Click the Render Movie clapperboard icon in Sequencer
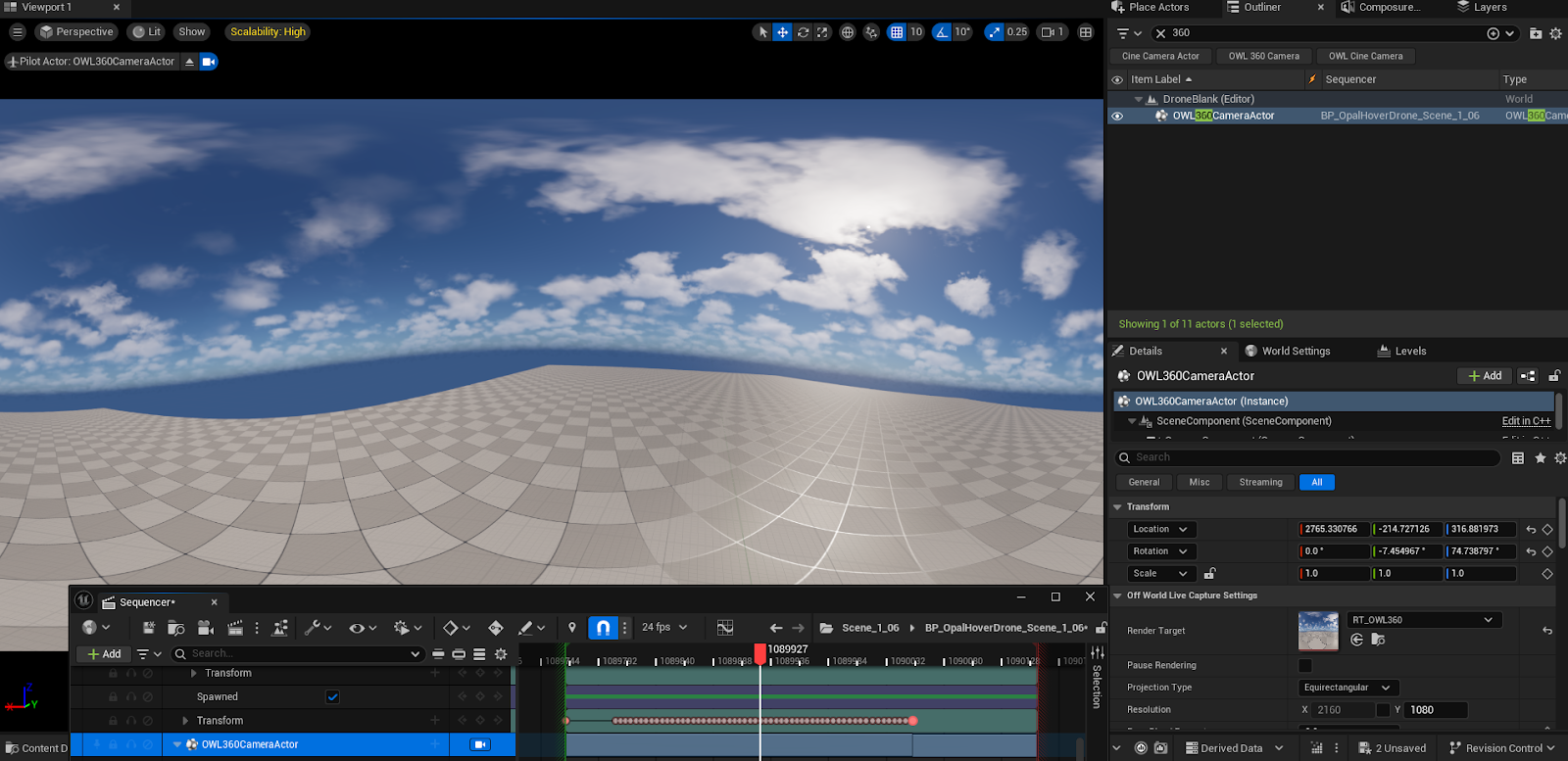 pos(235,628)
